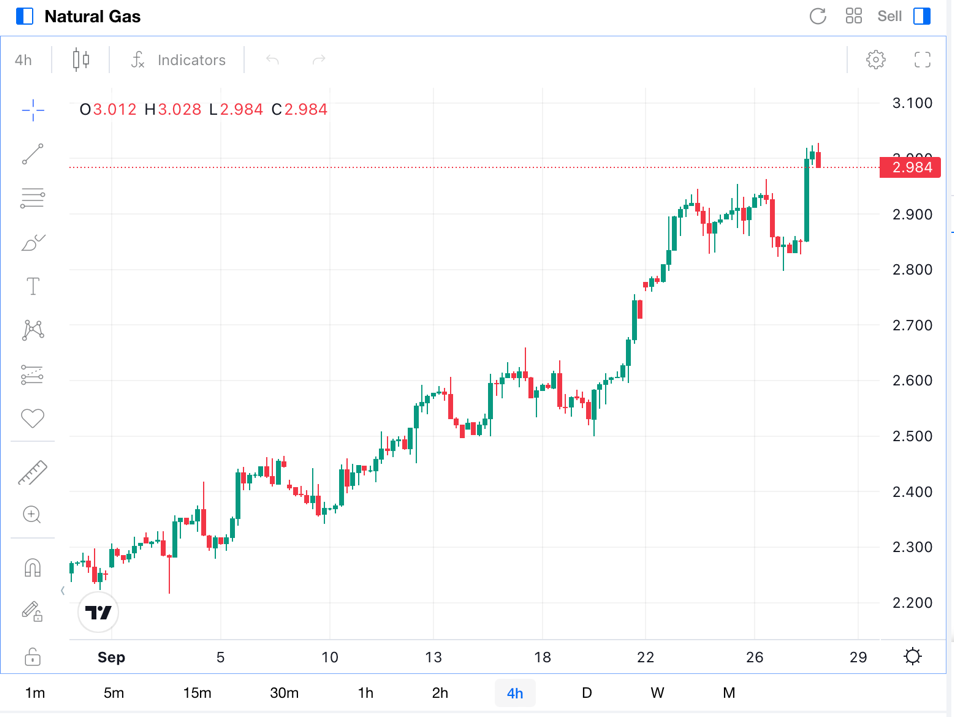Open the candlestick chart style dropdown
954x717 pixels.
pos(81,60)
